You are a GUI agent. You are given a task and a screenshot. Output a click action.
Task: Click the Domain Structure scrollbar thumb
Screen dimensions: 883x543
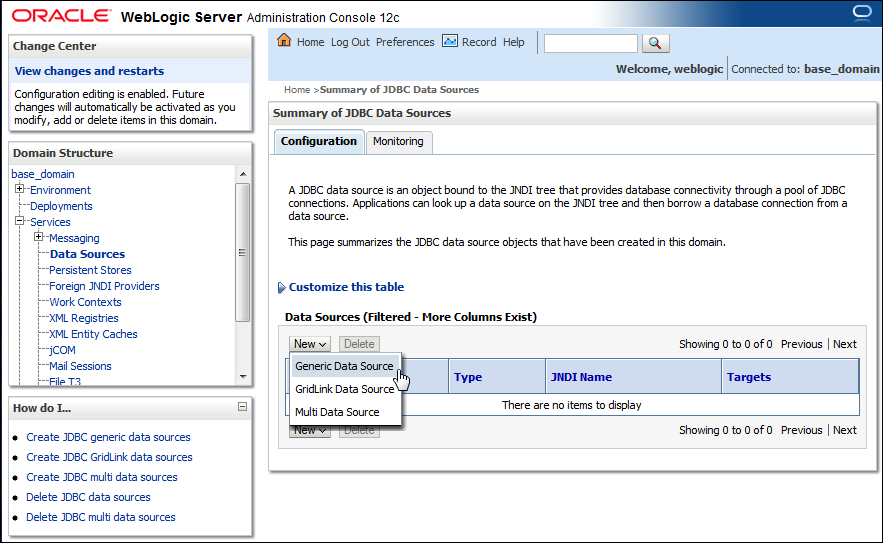[243, 252]
